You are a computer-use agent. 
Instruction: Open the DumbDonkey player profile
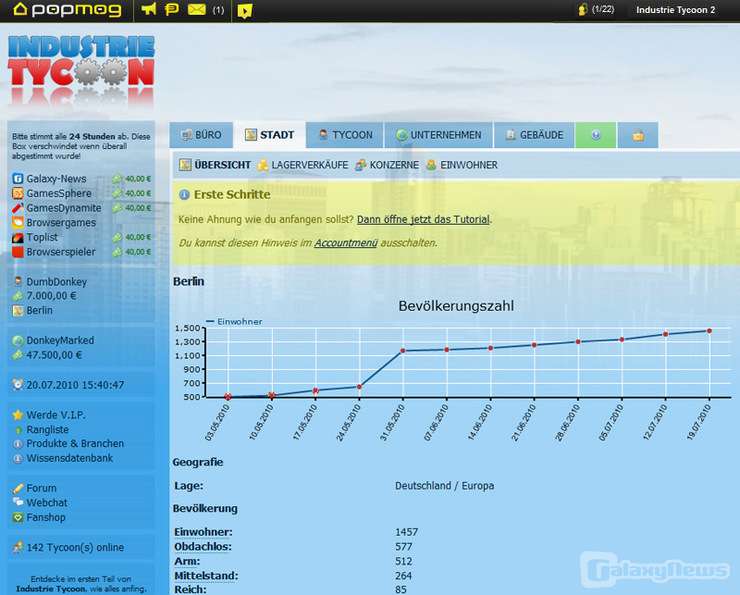point(57,282)
